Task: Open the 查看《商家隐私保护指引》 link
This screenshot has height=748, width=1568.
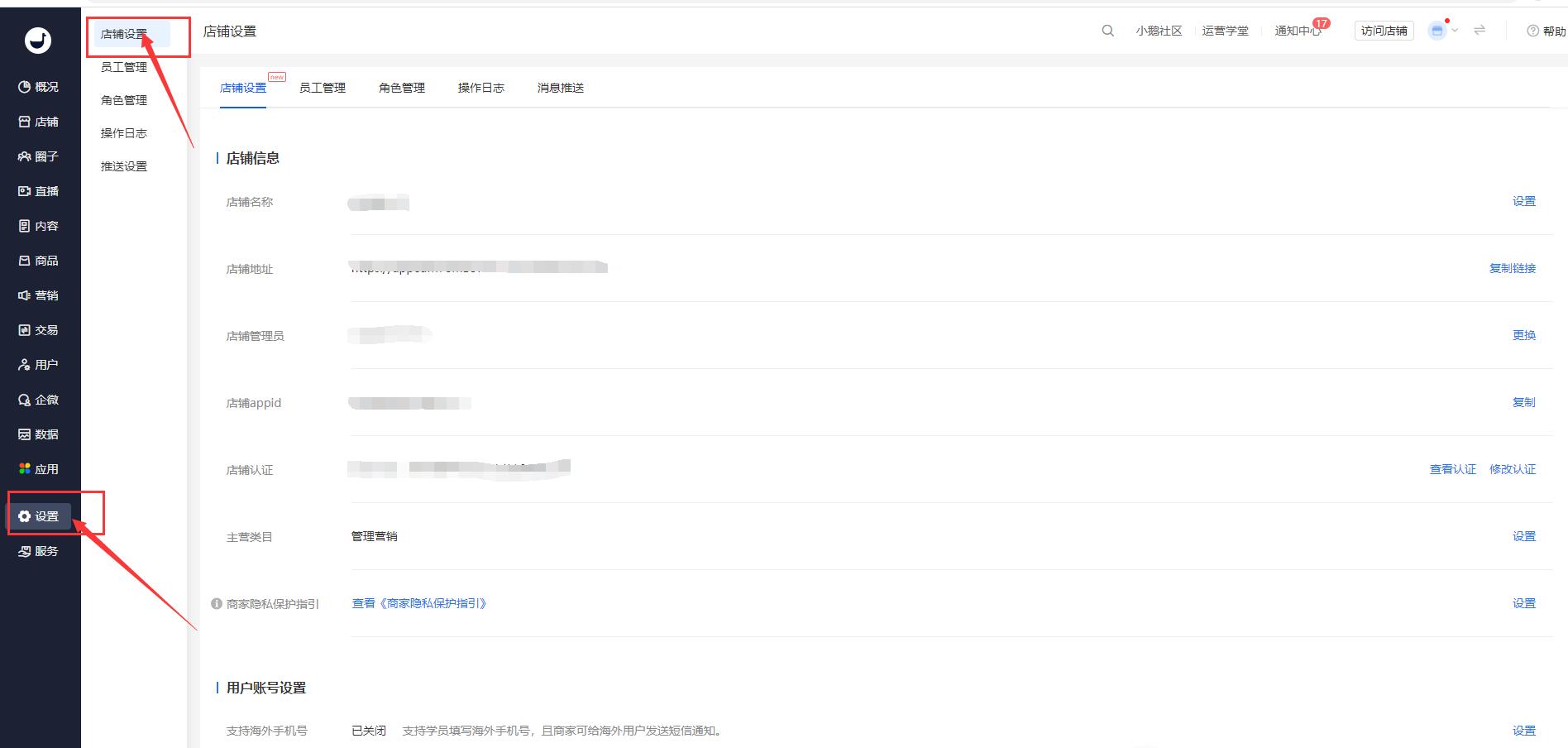Action: tap(419, 603)
